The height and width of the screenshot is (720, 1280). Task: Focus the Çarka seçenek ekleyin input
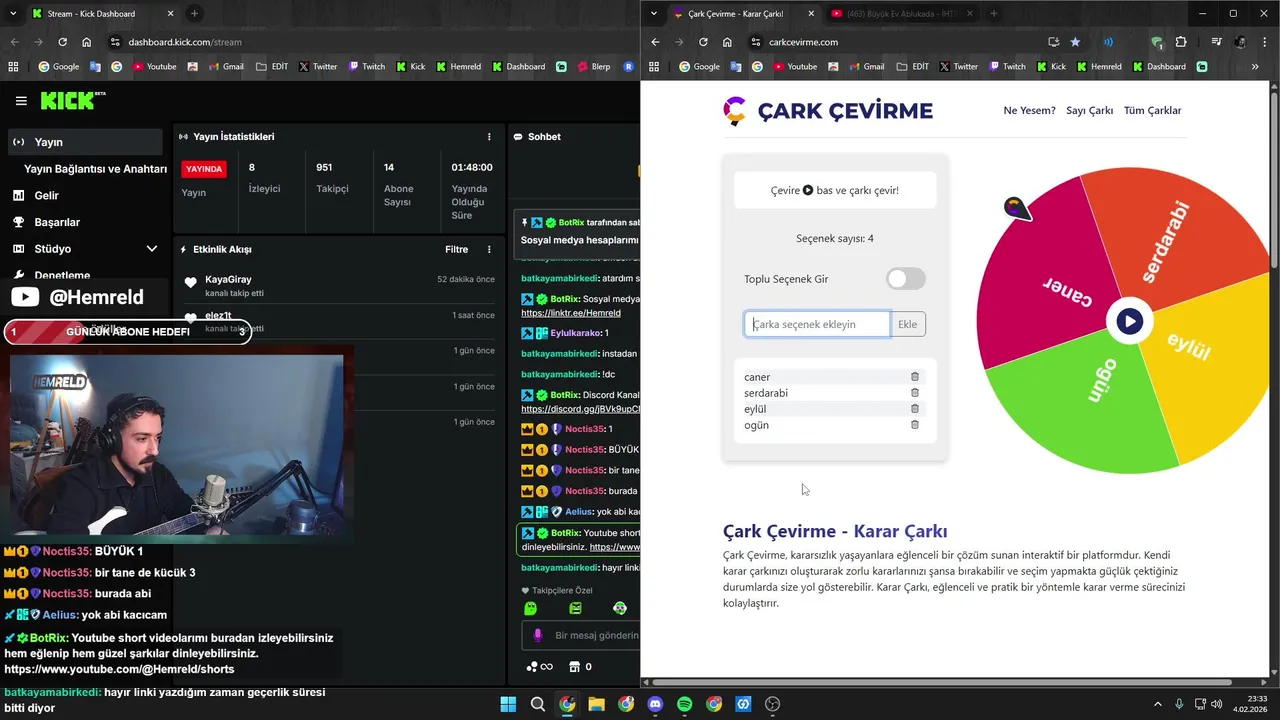(817, 324)
